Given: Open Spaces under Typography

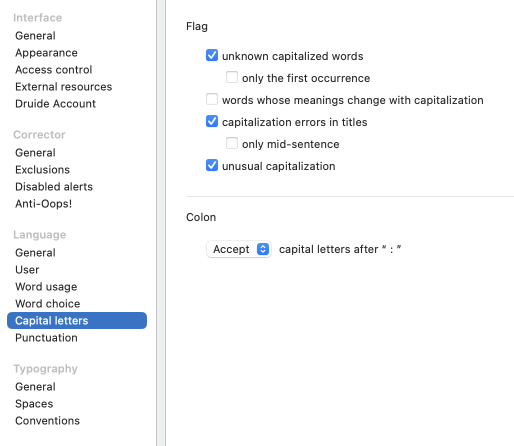Looking at the screenshot, I should (x=34, y=404).
